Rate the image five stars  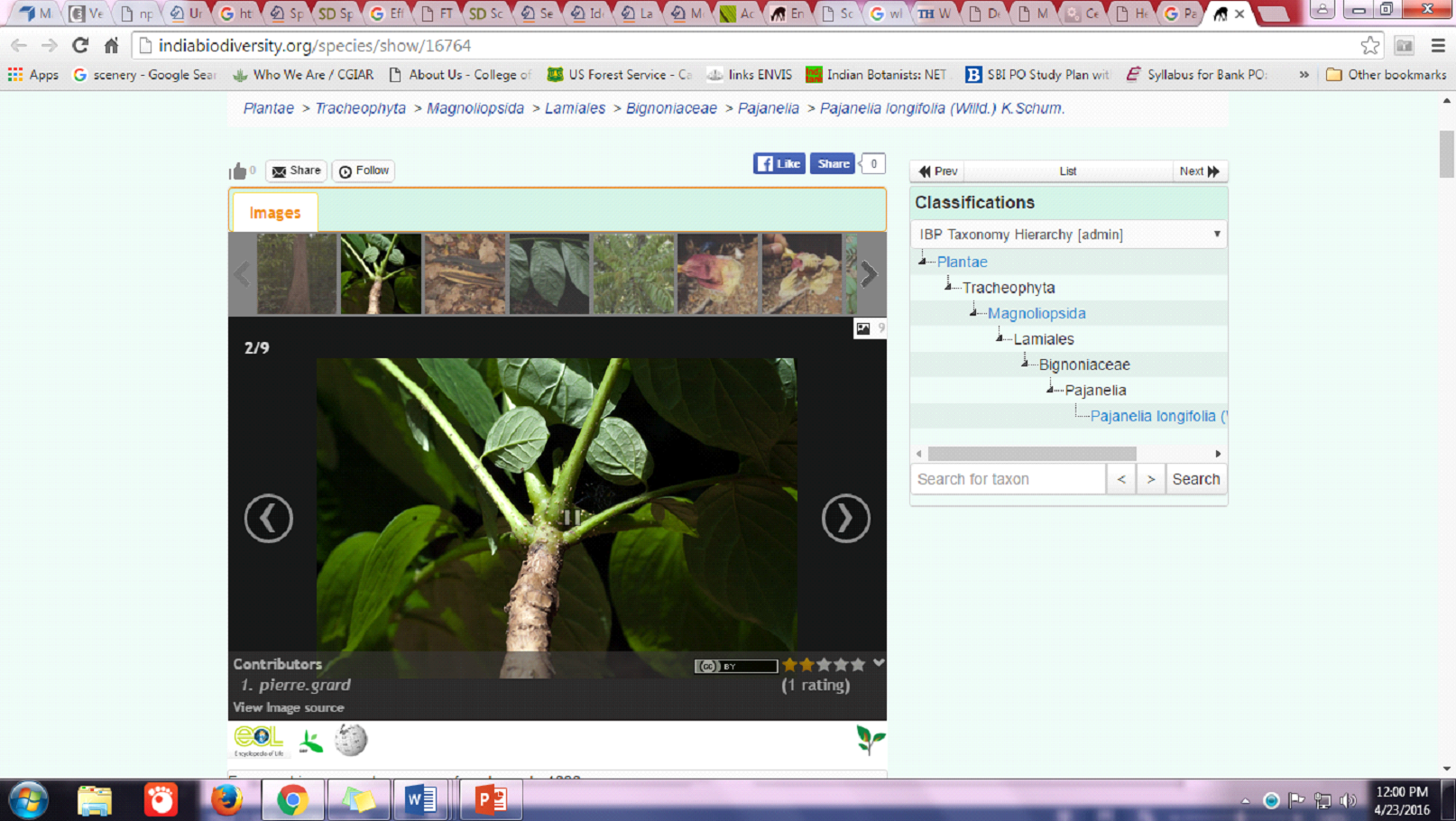pyautogui.click(x=858, y=665)
